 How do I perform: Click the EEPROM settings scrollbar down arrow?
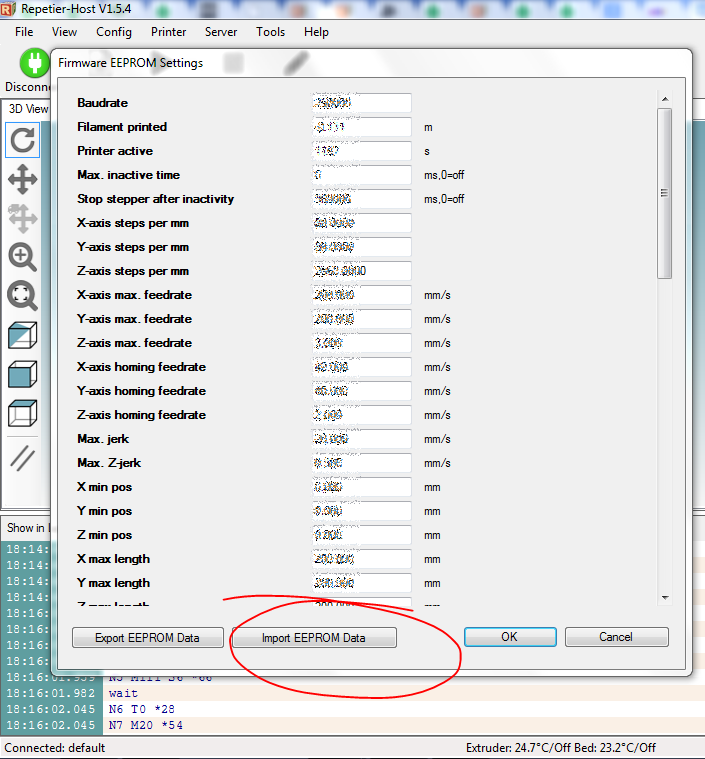[665, 597]
